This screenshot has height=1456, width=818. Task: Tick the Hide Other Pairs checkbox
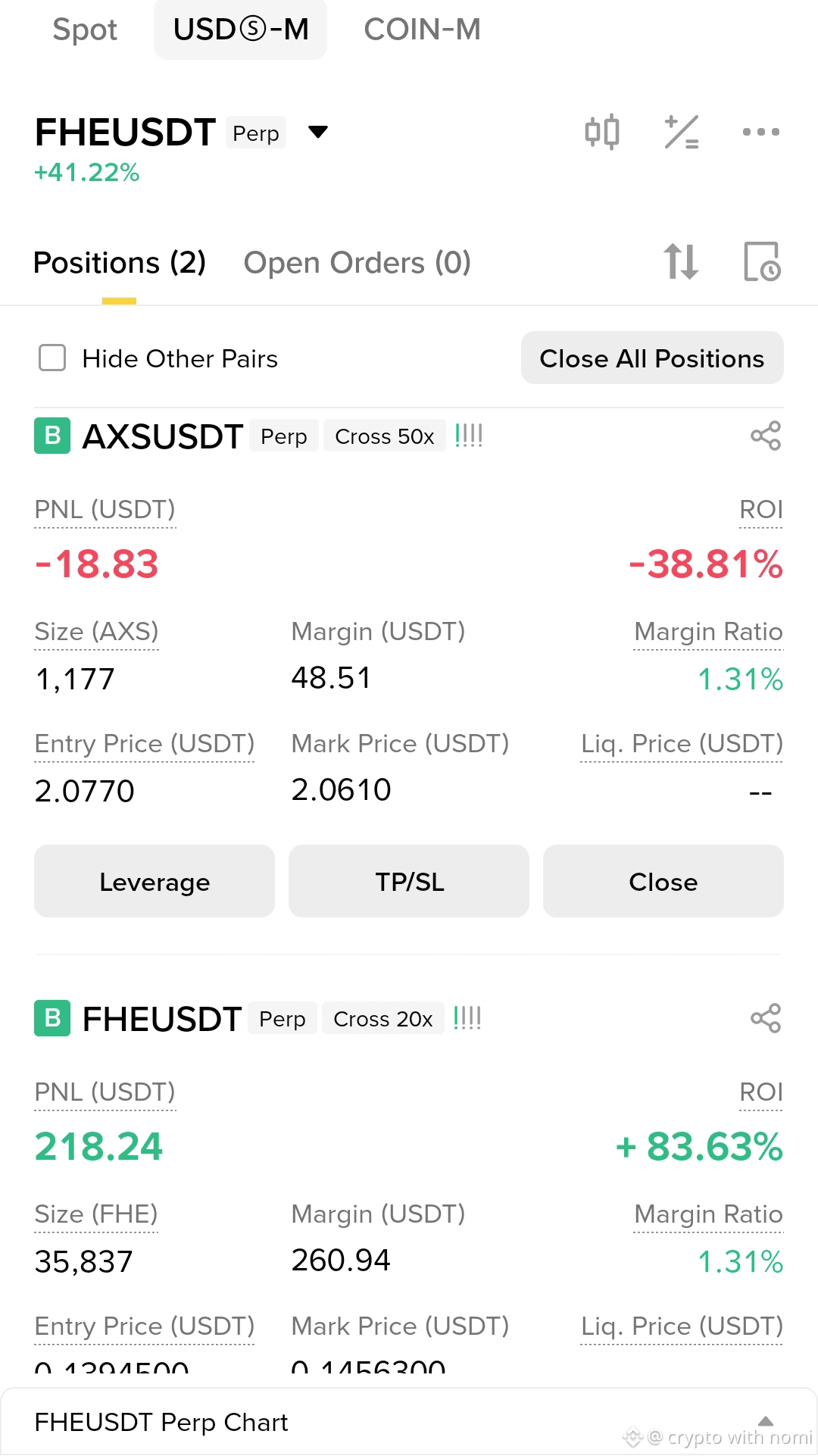[x=52, y=358]
